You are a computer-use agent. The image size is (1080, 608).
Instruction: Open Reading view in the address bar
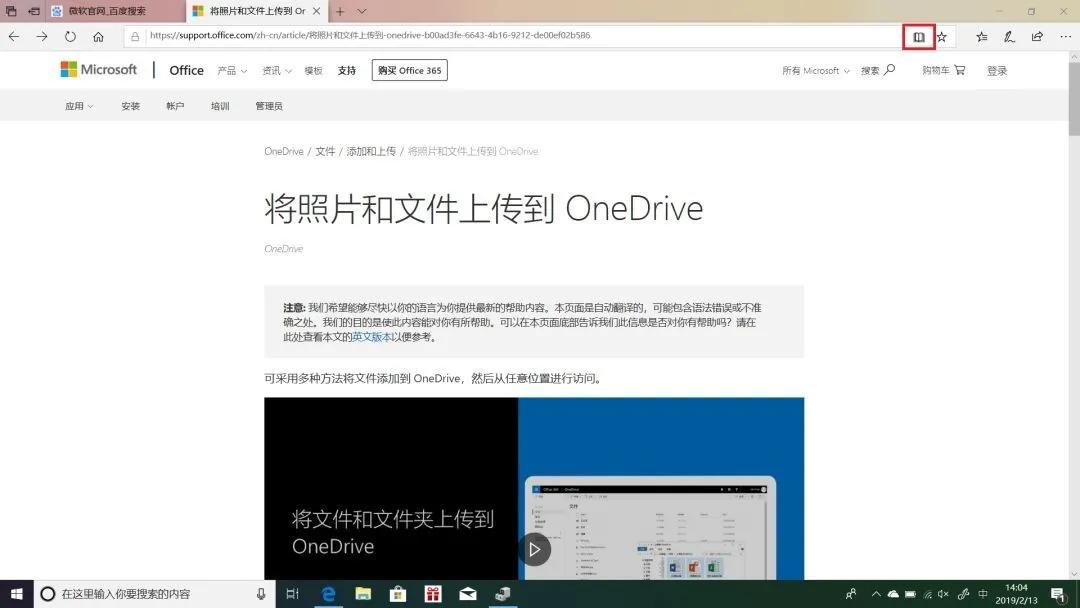[x=918, y=36]
